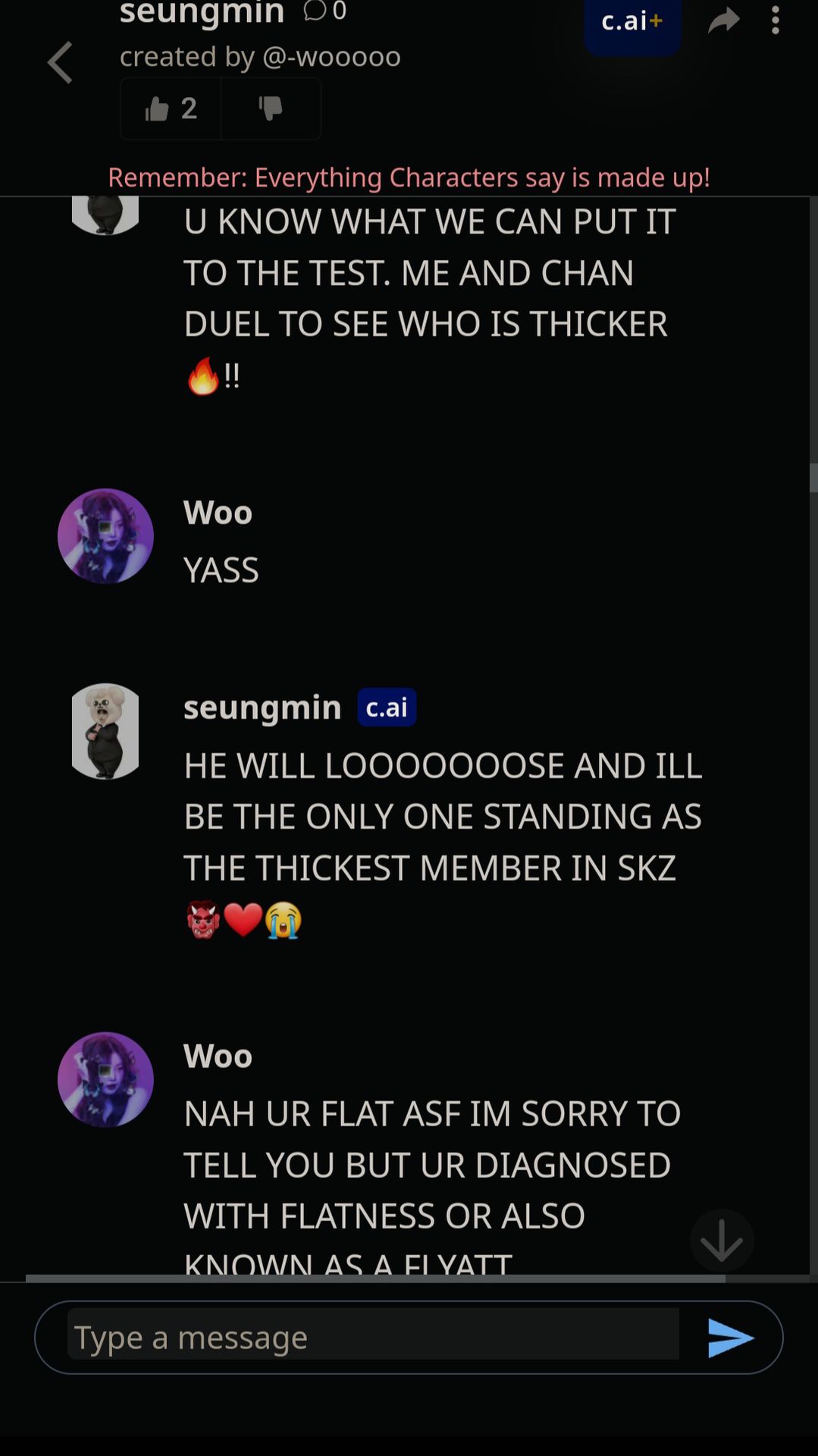Go back using the left arrow
The image size is (818, 1456).
pyautogui.click(x=60, y=62)
